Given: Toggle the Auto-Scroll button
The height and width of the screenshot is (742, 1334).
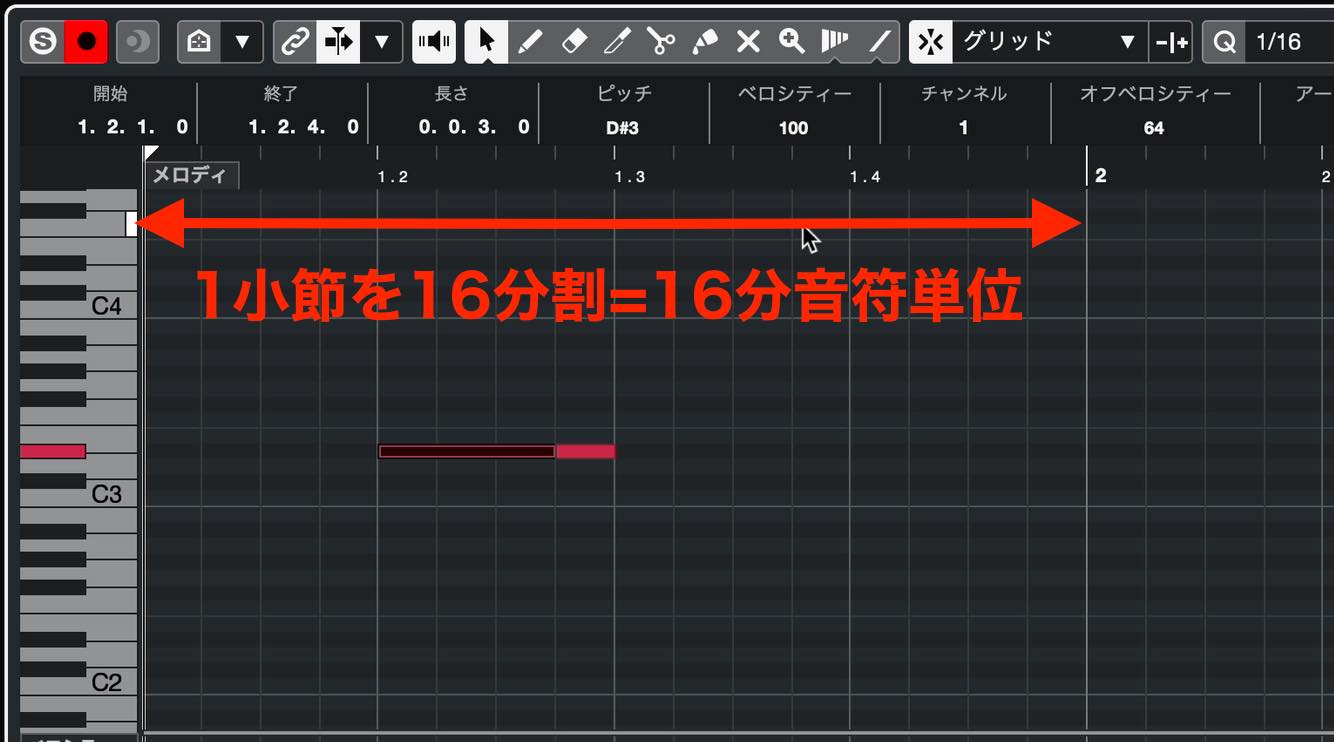Looking at the screenshot, I should (x=338, y=42).
